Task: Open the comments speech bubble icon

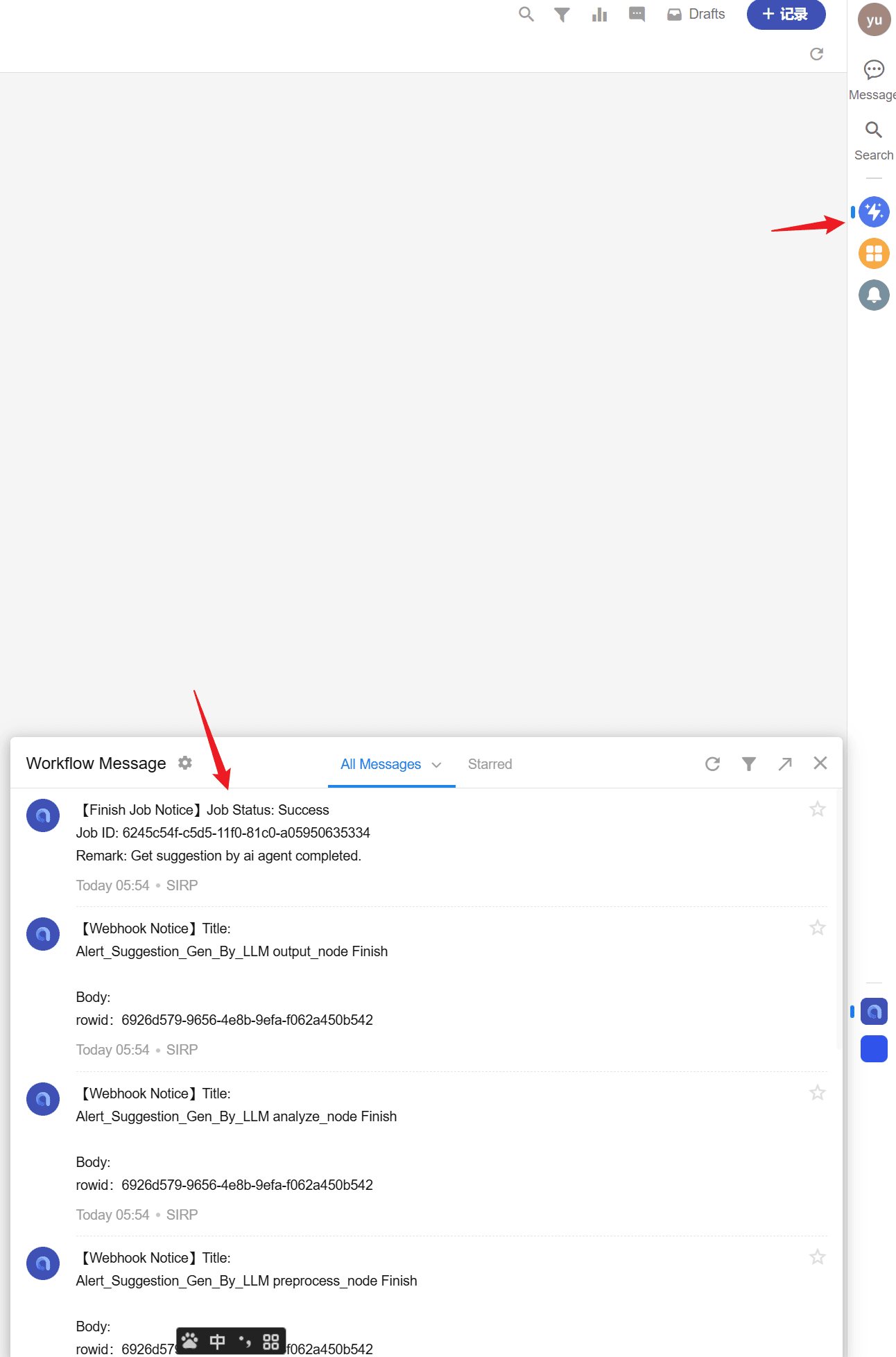Action: click(637, 15)
